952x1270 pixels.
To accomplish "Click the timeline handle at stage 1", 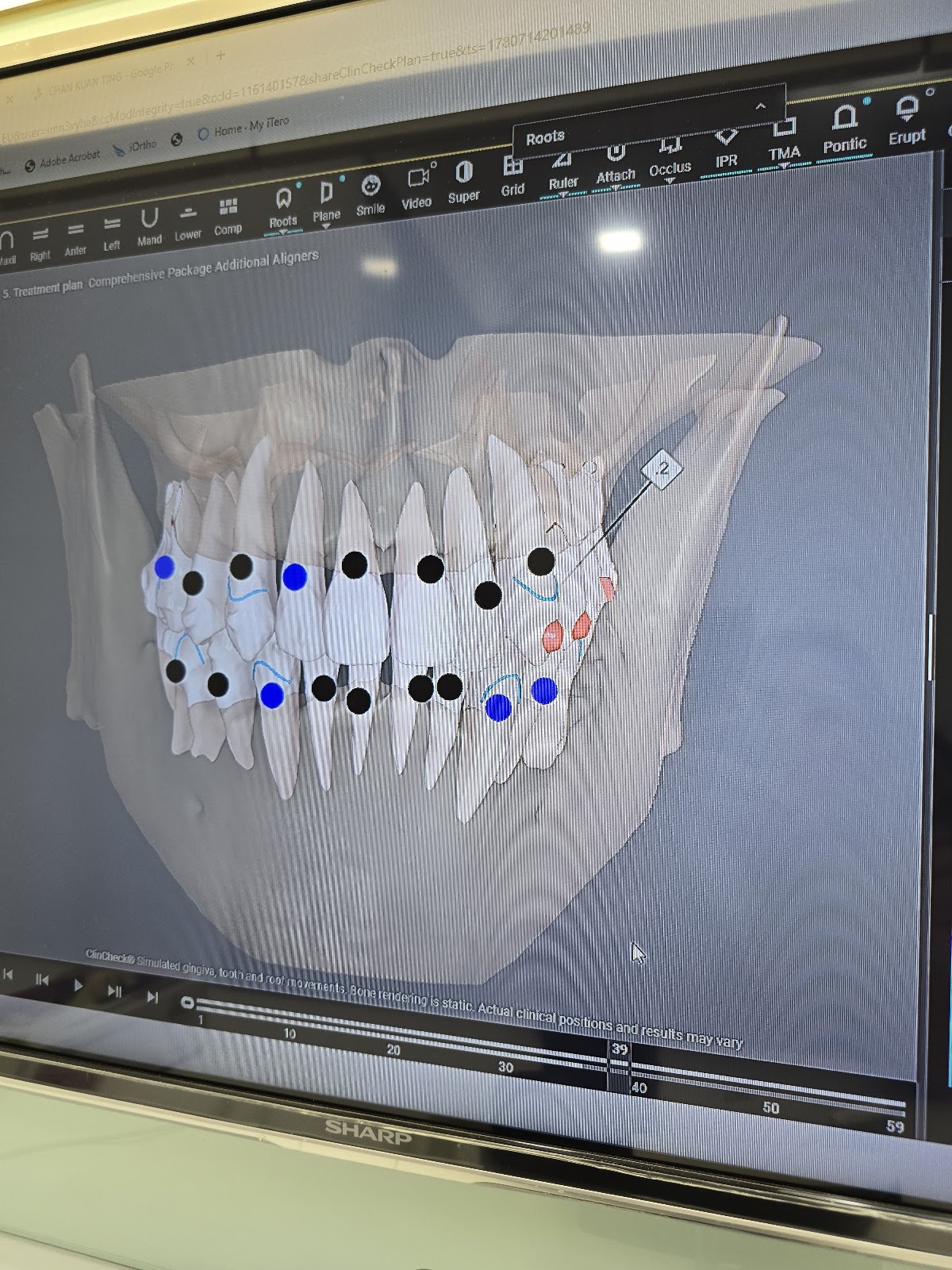I will [x=187, y=1003].
